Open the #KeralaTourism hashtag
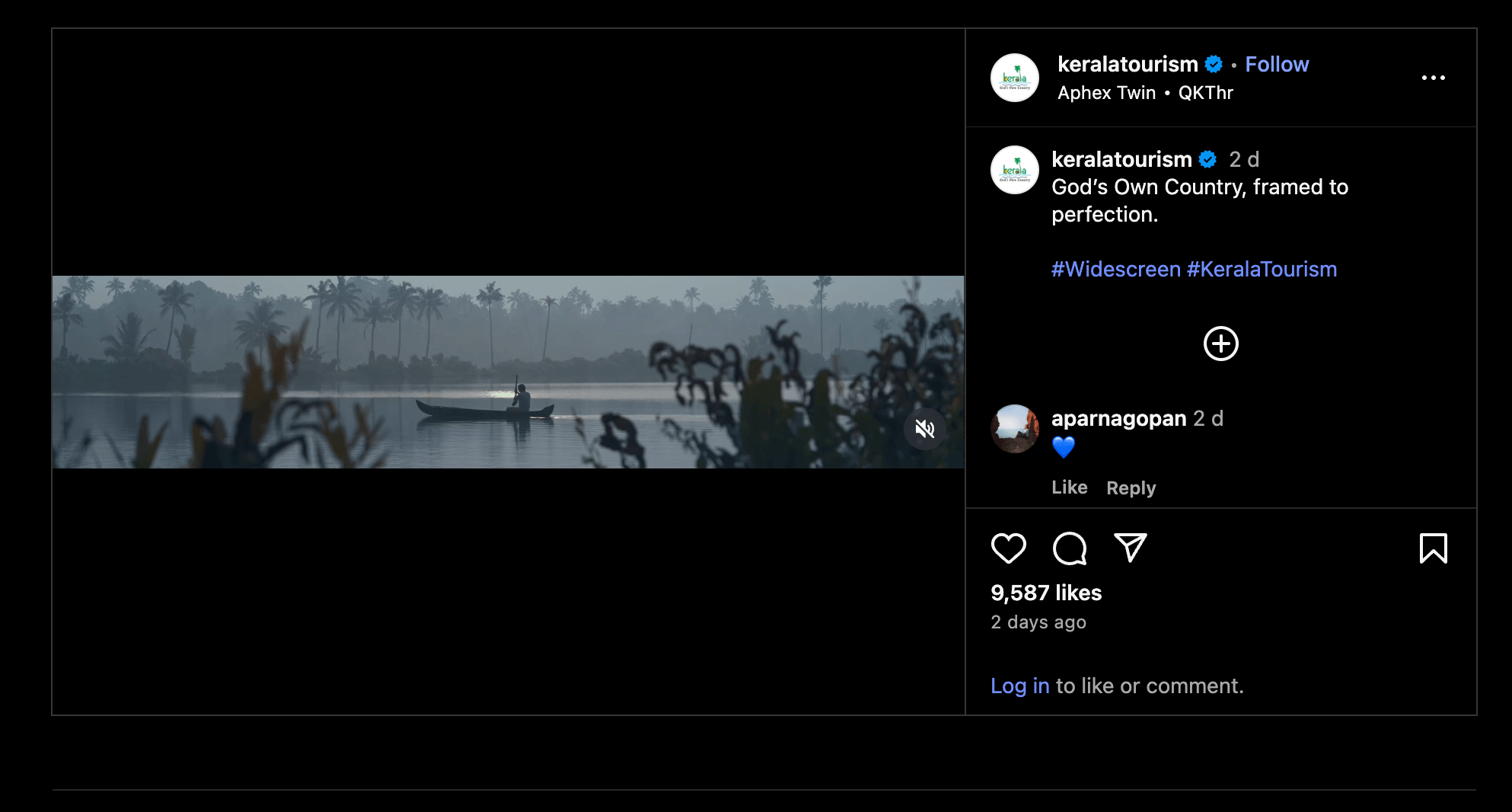The width and height of the screenshot is (1512, 812). [1262, 269]
